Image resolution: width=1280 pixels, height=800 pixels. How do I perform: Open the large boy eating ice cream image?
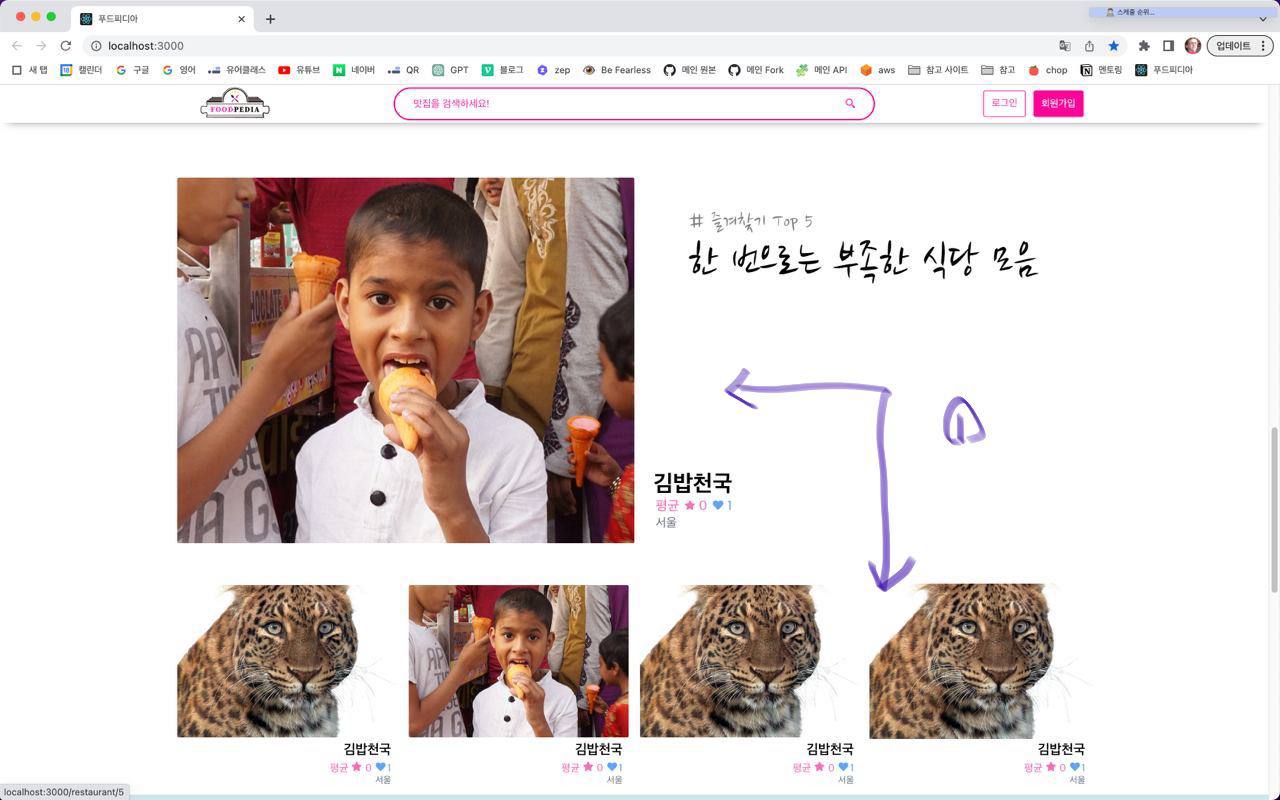coord(405,360)
